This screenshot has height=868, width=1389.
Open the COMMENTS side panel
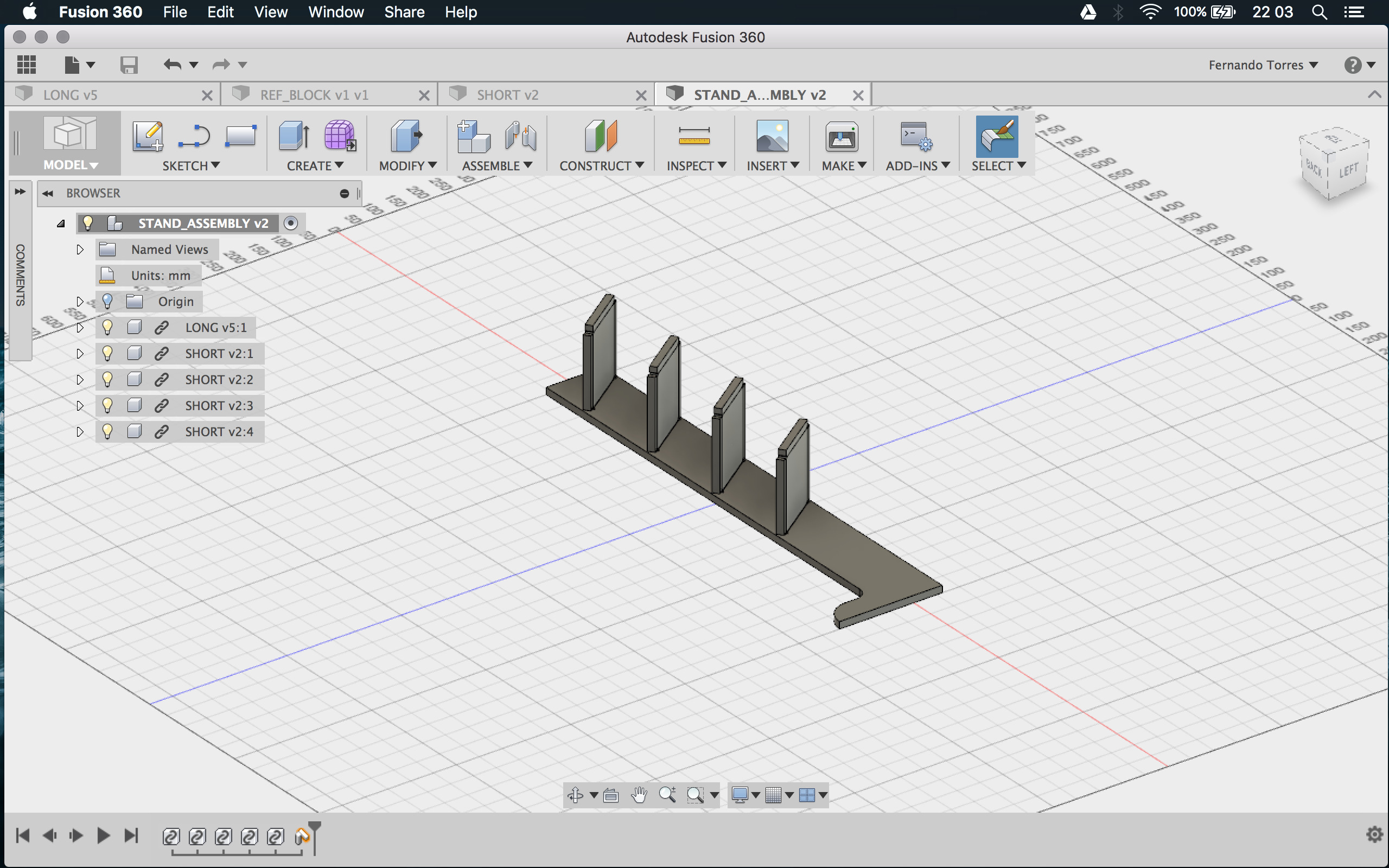[x=20, y=275]
